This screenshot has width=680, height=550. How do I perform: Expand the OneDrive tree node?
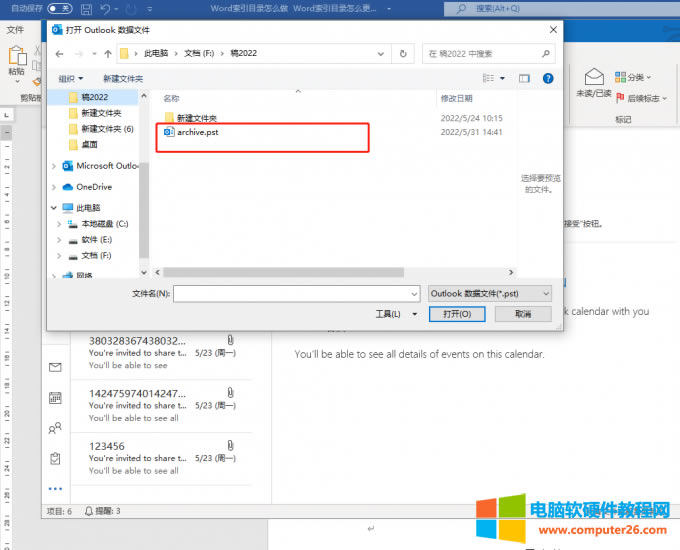[54, 187]
